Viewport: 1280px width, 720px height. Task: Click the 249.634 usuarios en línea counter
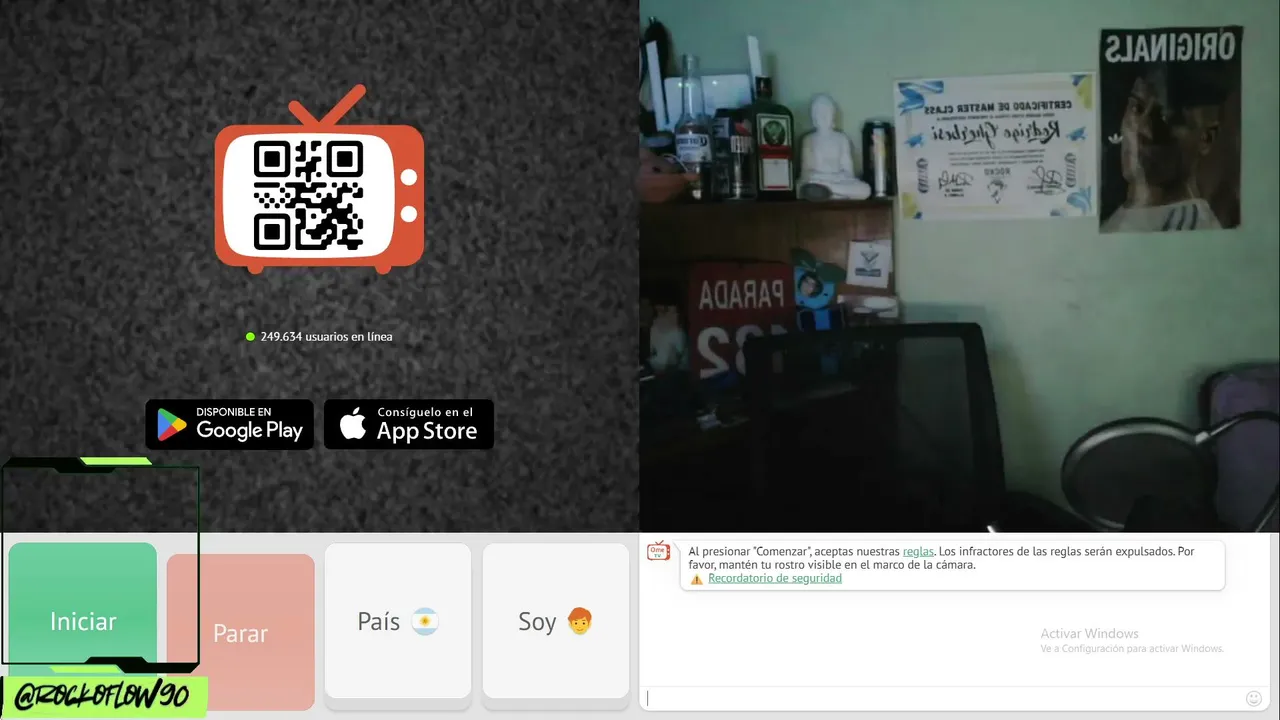coord(319,337)
